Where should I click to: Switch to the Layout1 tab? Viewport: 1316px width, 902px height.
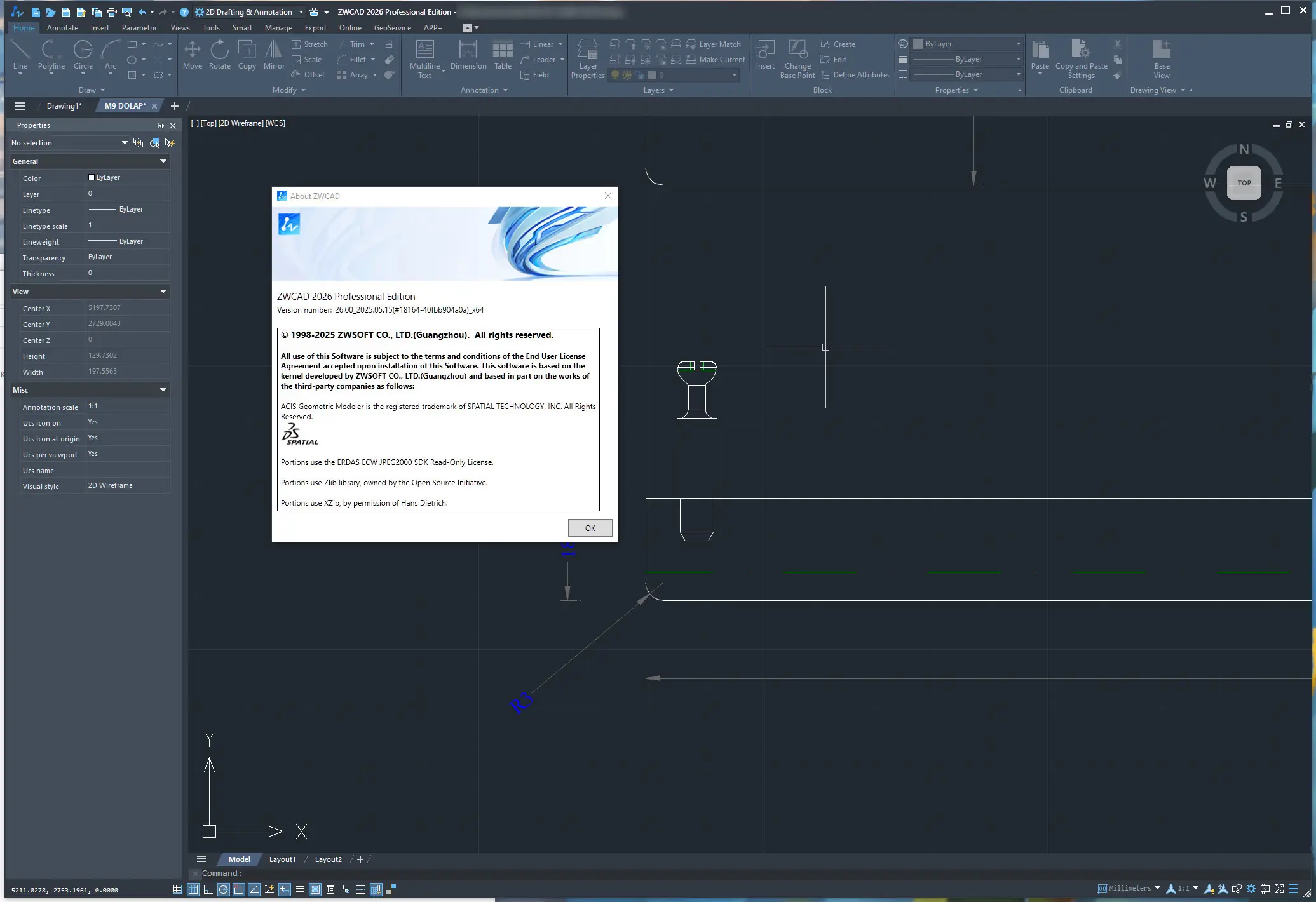click(282, 859)
